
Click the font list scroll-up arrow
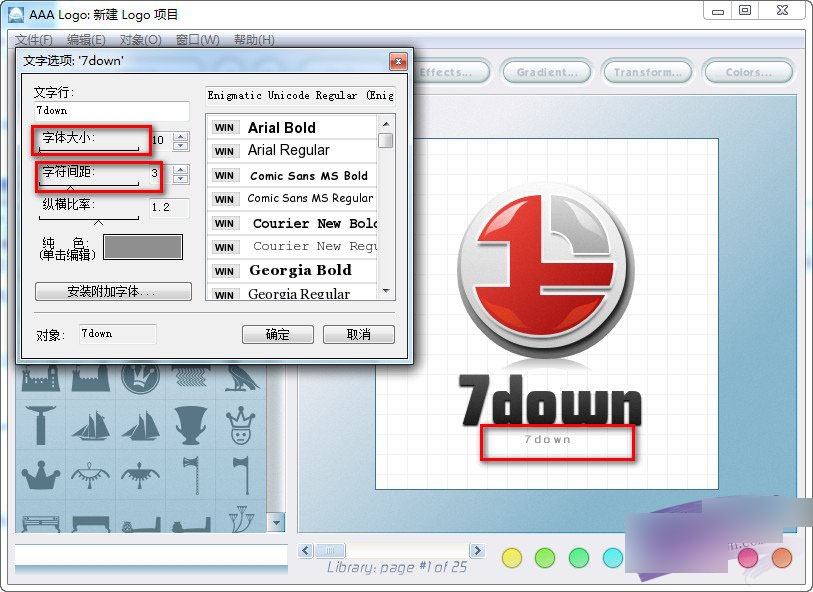(386, 124)
